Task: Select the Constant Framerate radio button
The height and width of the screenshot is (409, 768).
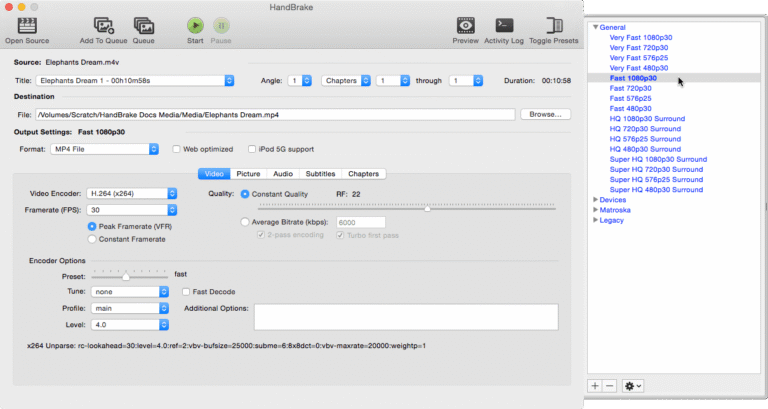Action: [92, 239]
